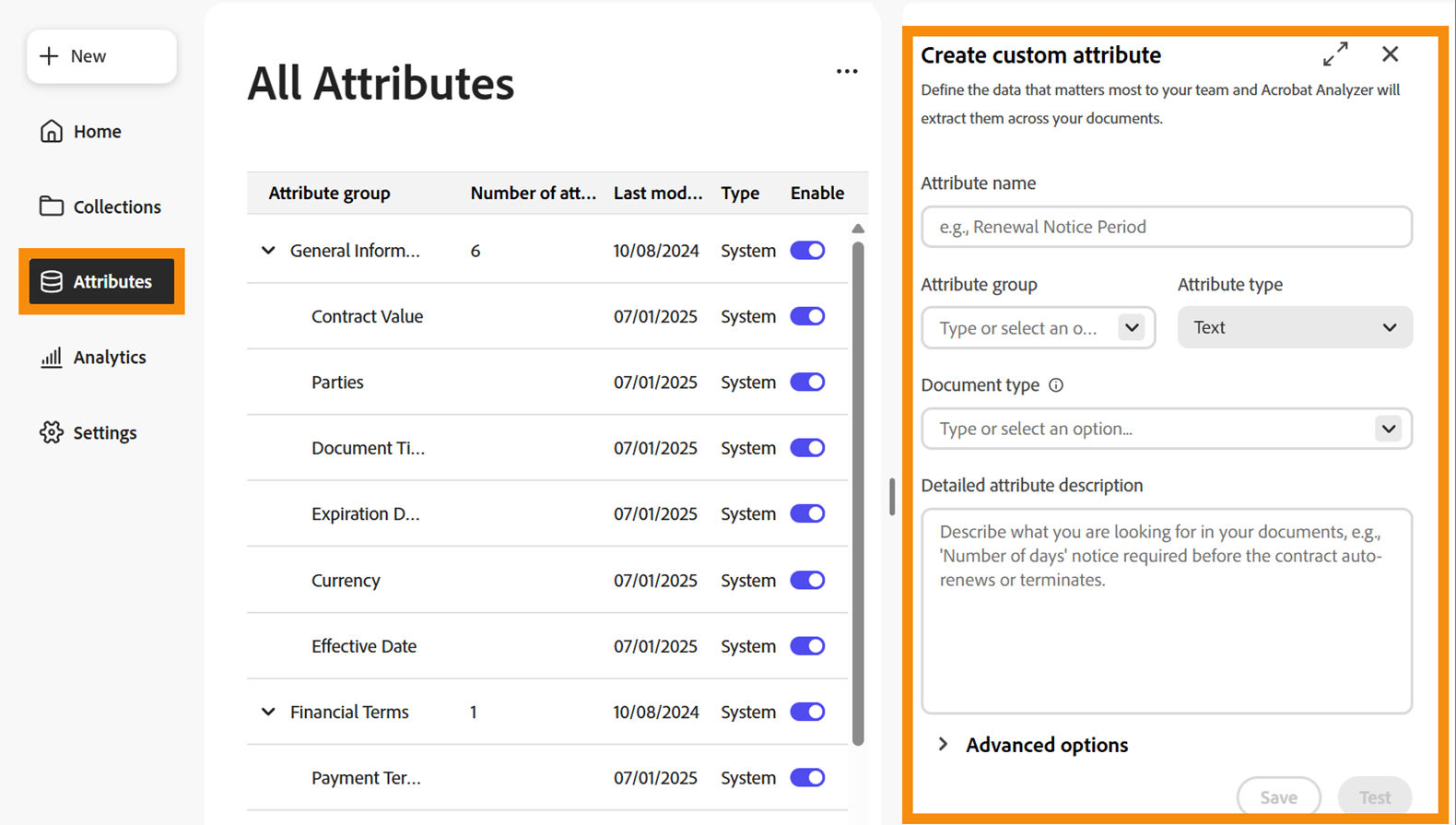
Task: Close the Create custom attribute panel
Action: click(x=1390, y=54)
